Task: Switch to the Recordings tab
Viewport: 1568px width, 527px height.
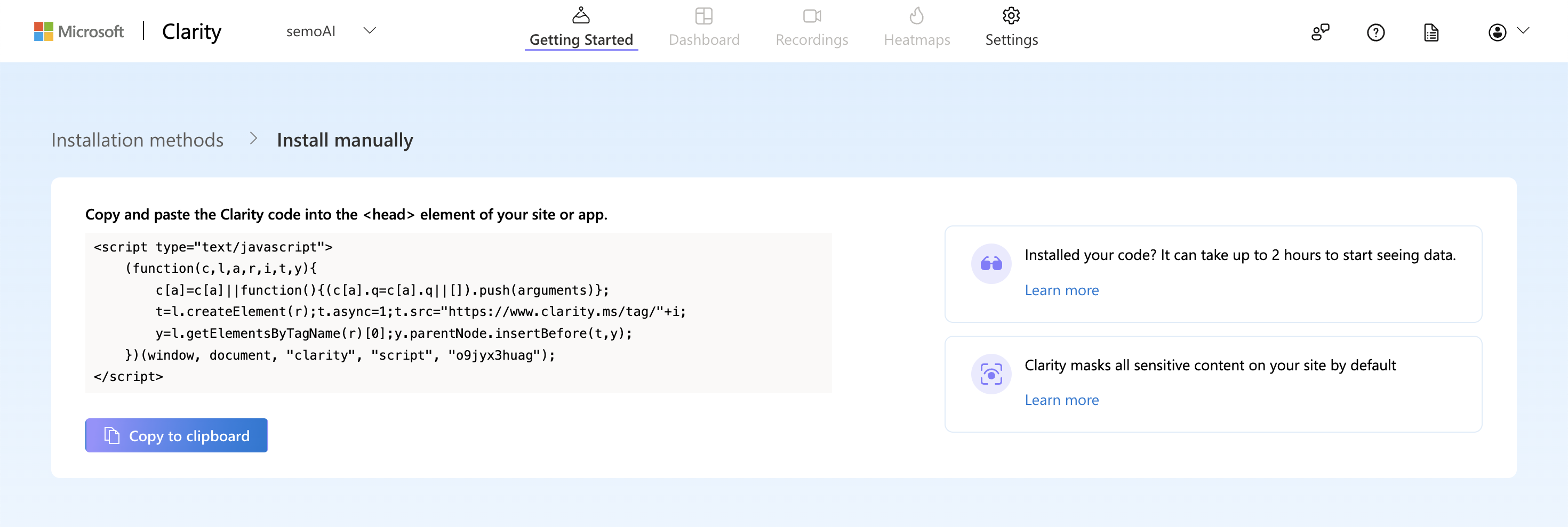Action: 812,28
